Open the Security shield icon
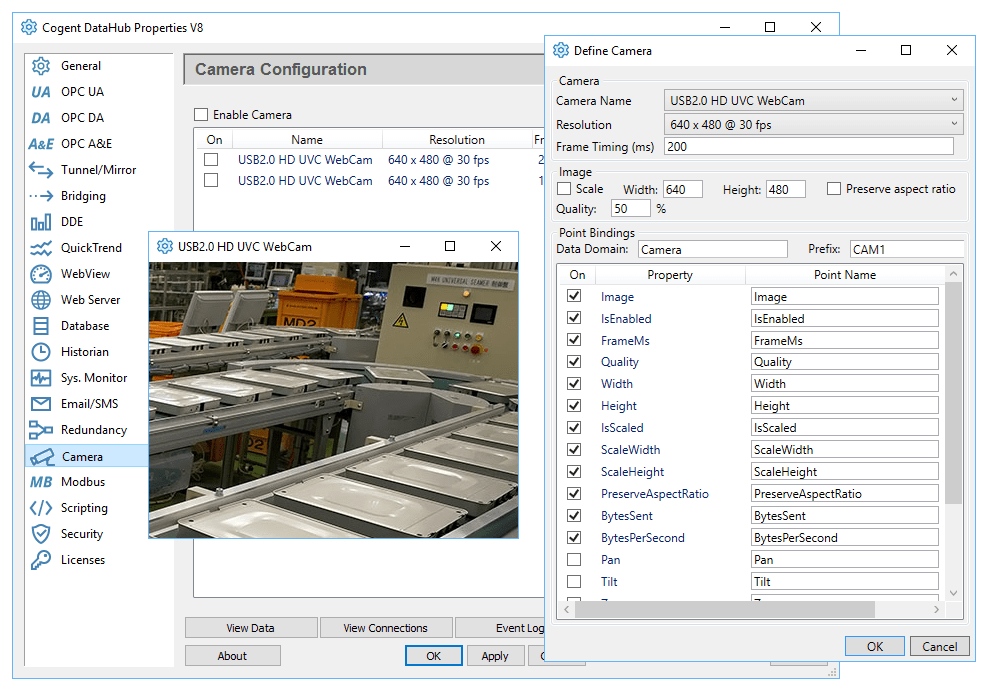The width and height of the screenshot is (997, 694). pyautogui.click(x=41, y=534)
